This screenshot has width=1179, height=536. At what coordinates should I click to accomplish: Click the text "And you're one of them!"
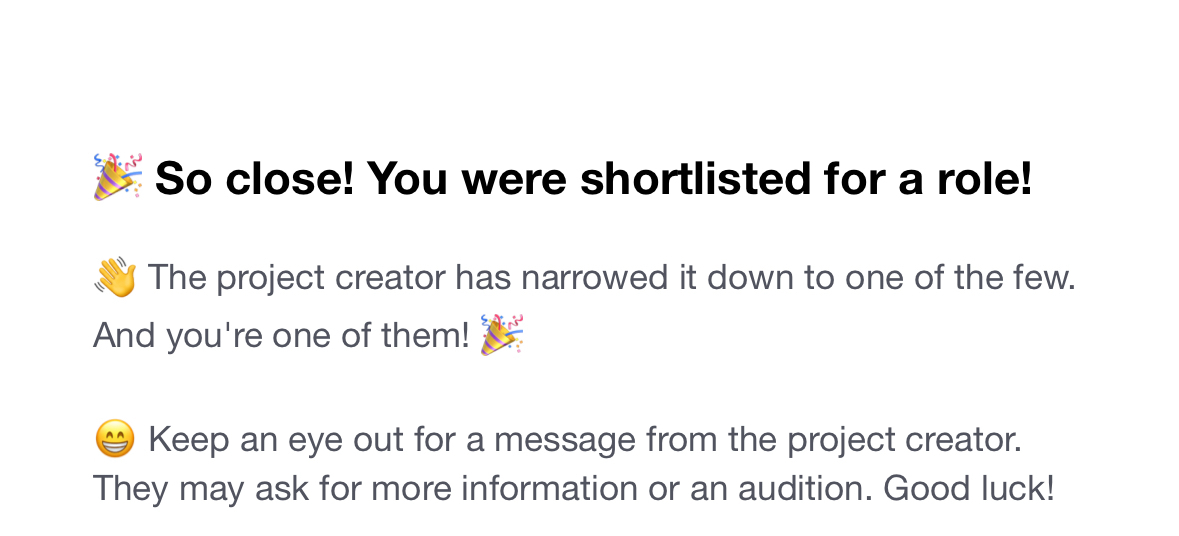281,336
